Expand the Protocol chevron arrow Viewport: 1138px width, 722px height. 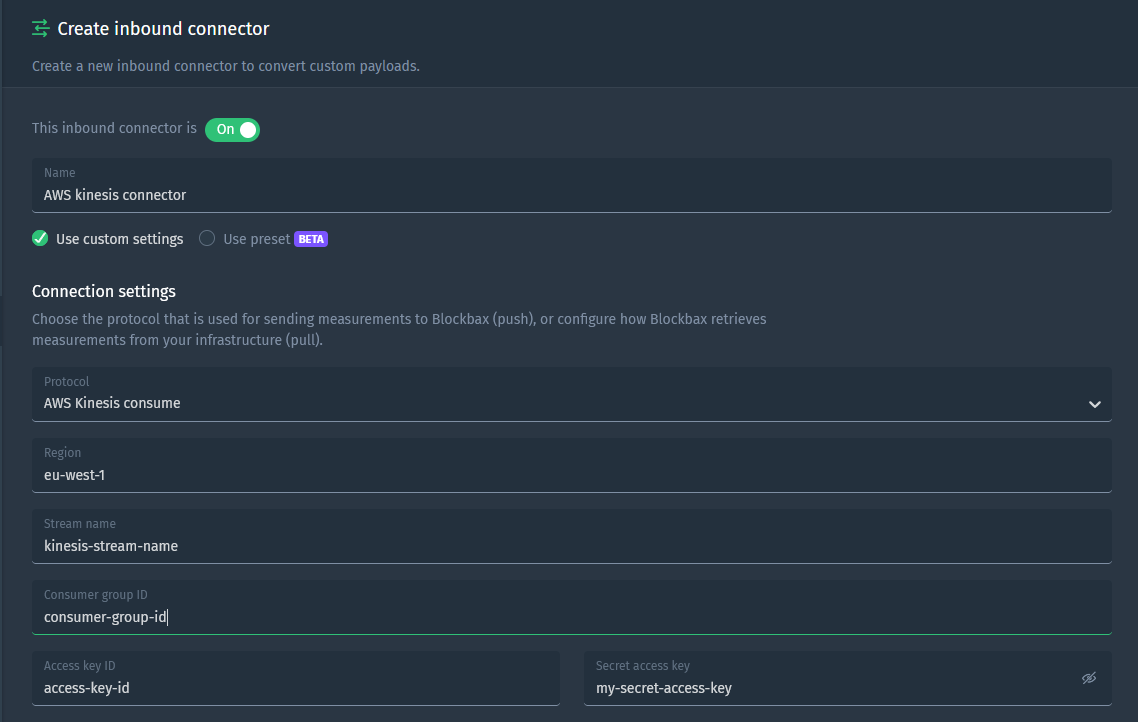click(1094, 404)
